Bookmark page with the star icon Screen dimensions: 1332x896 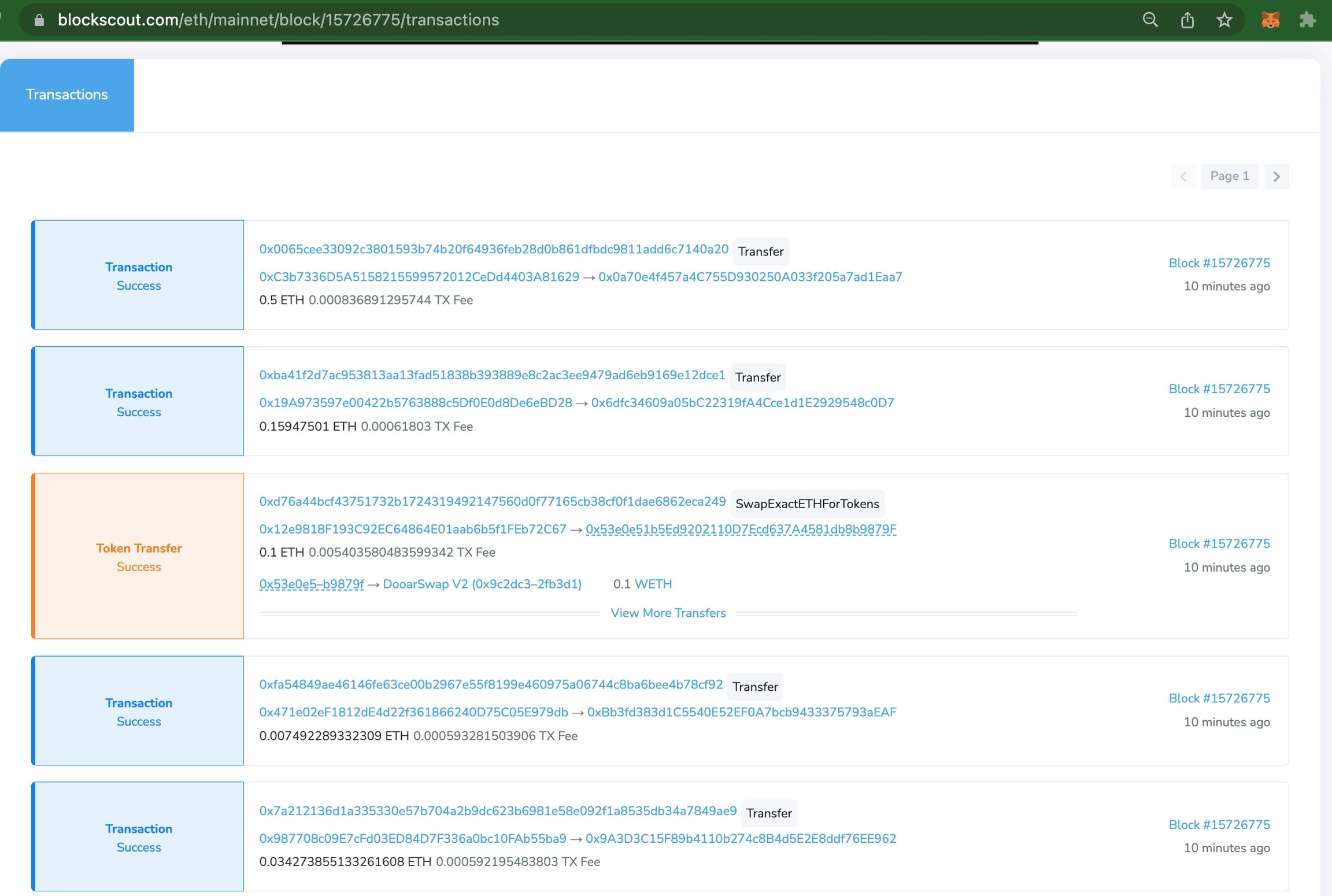tap(1224, 20)
